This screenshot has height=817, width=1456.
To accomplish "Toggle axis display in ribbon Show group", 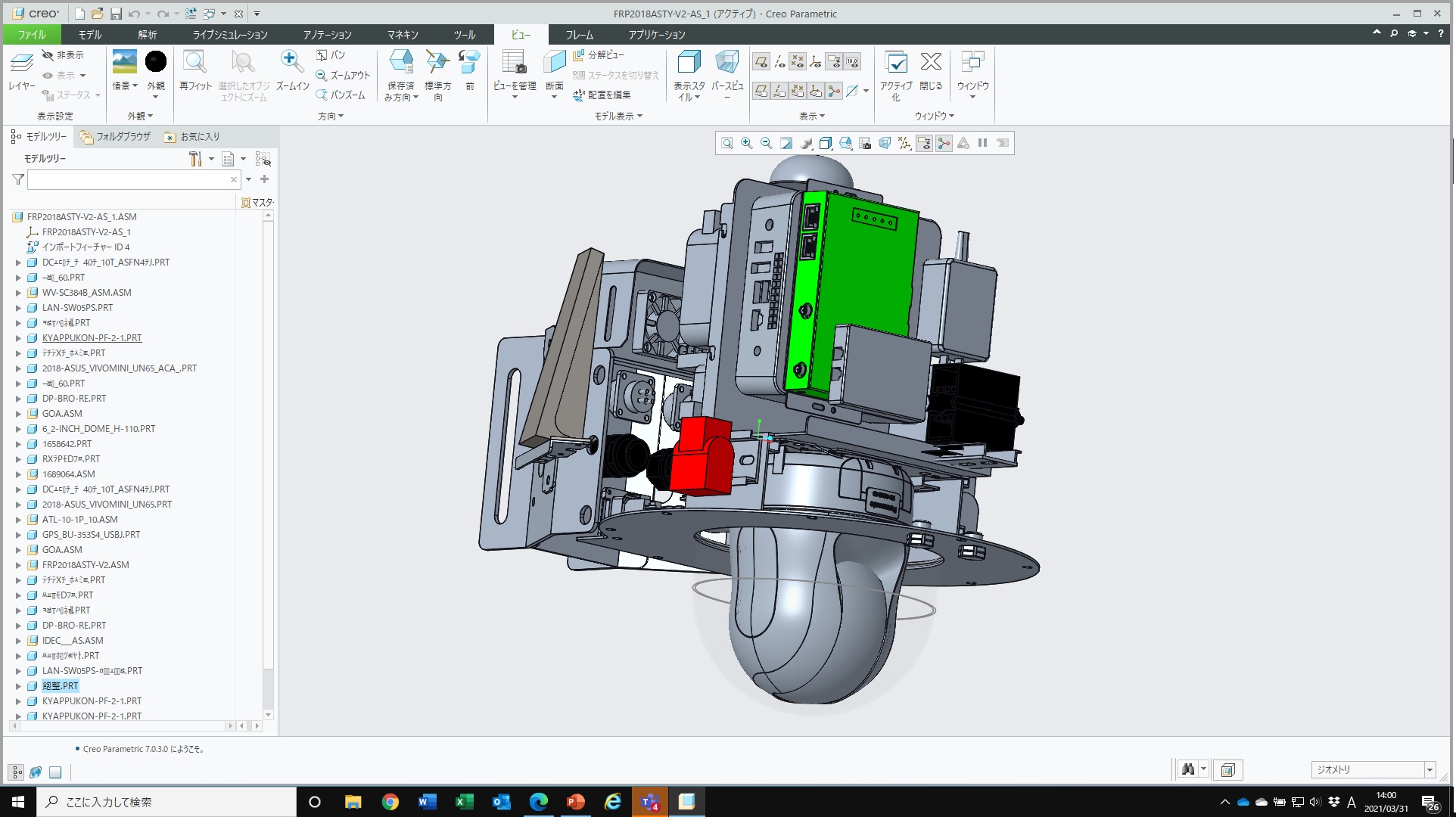I will [x=779, y=62].
